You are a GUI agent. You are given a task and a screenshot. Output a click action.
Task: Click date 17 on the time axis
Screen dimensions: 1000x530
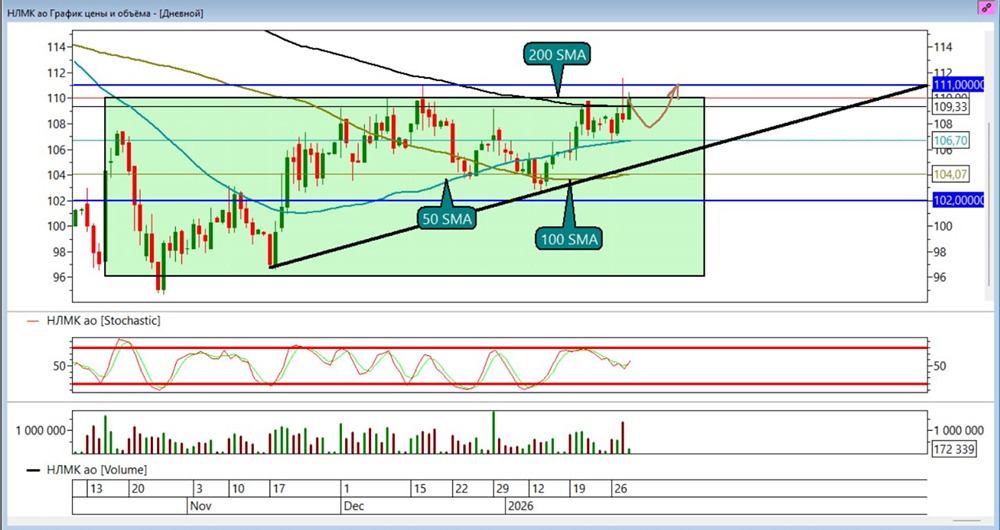pos(279,490)
